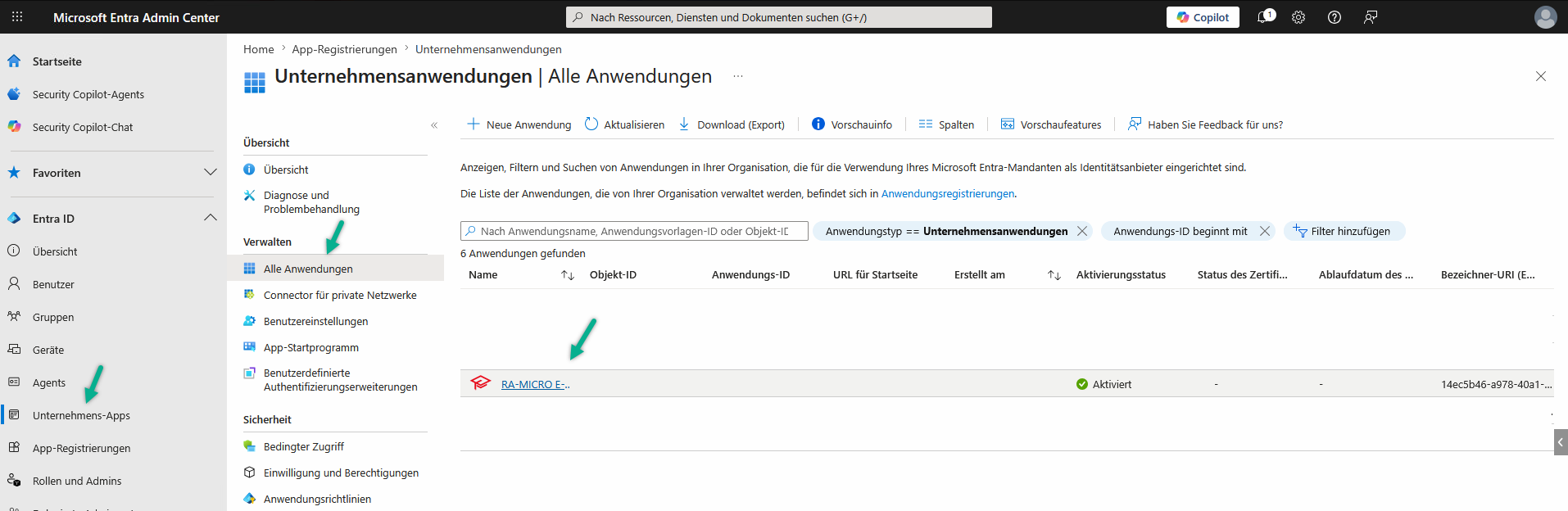
Task: Click App-Registrierungen breadcrumb
Action: tap(344, 49)
